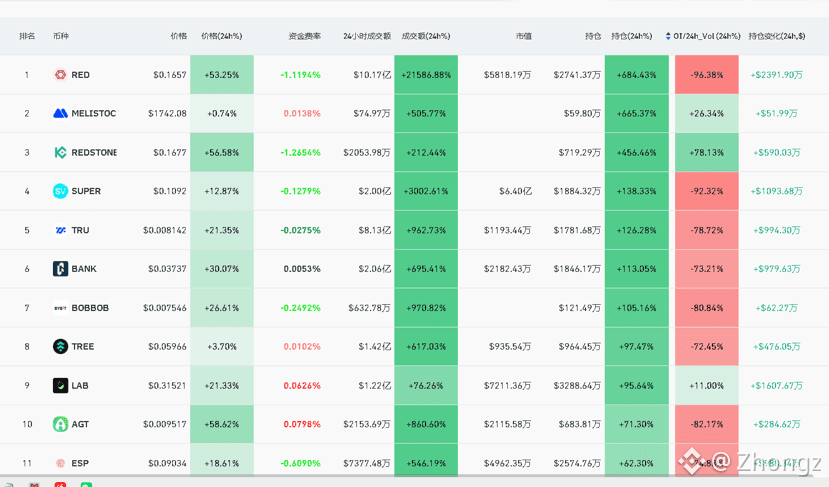Click ESP's -0.6090% funding rate

(300, 463)
